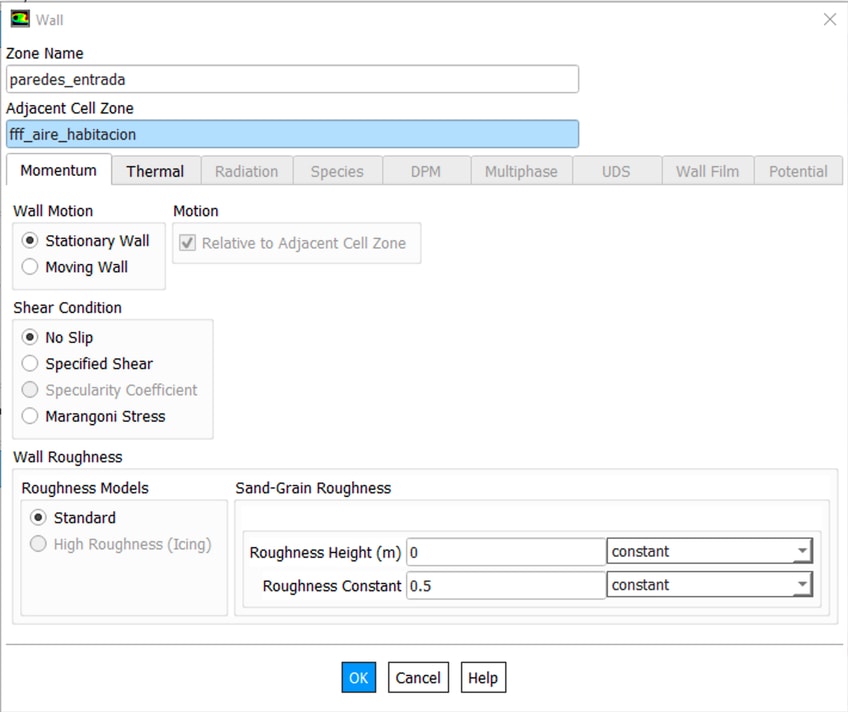Click the OK button
Image resolution: width=848 pixels, height=712 pixels.
pyautogui.click(x=358, y=678)
